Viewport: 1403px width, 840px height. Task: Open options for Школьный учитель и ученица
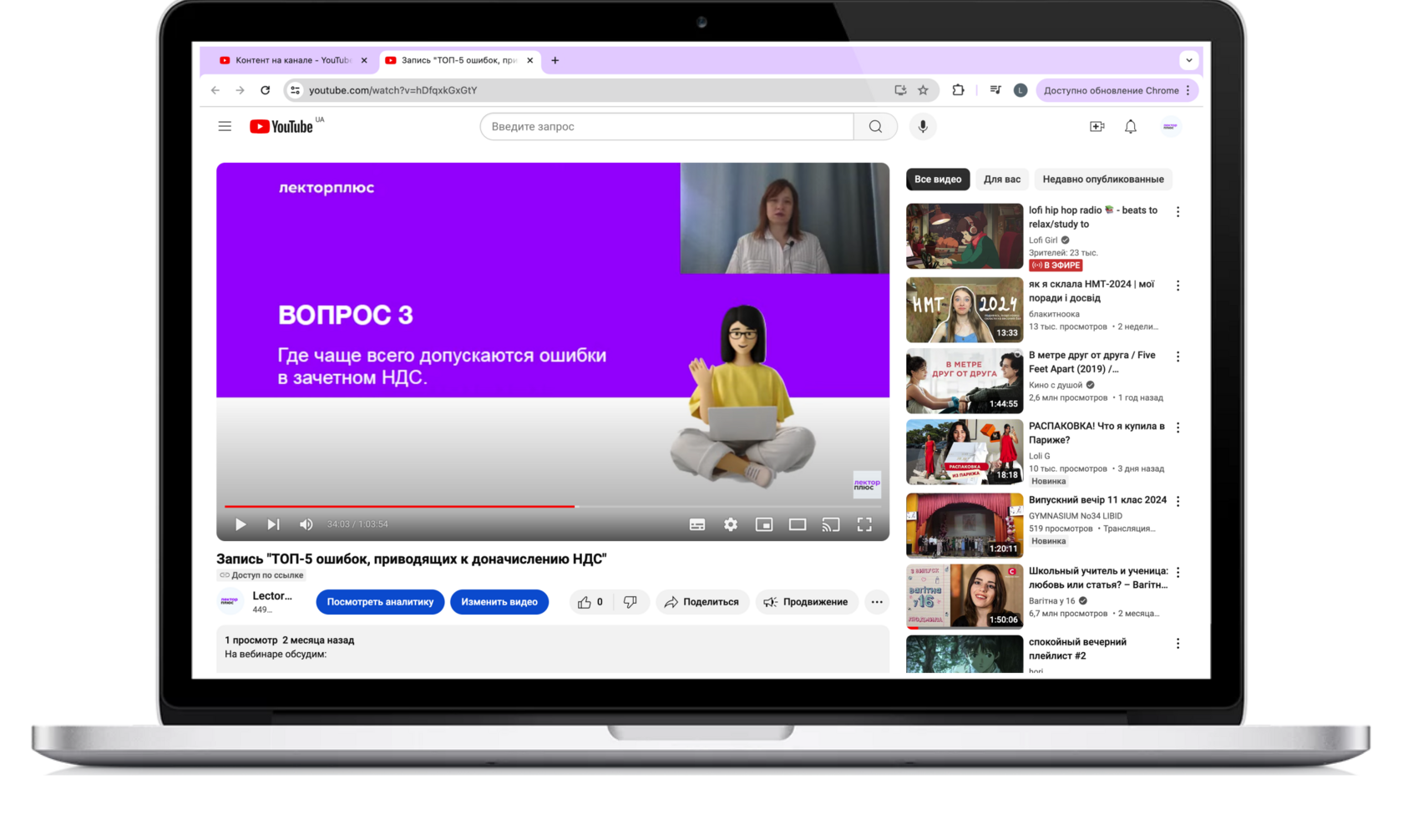tap(1178, 573)
